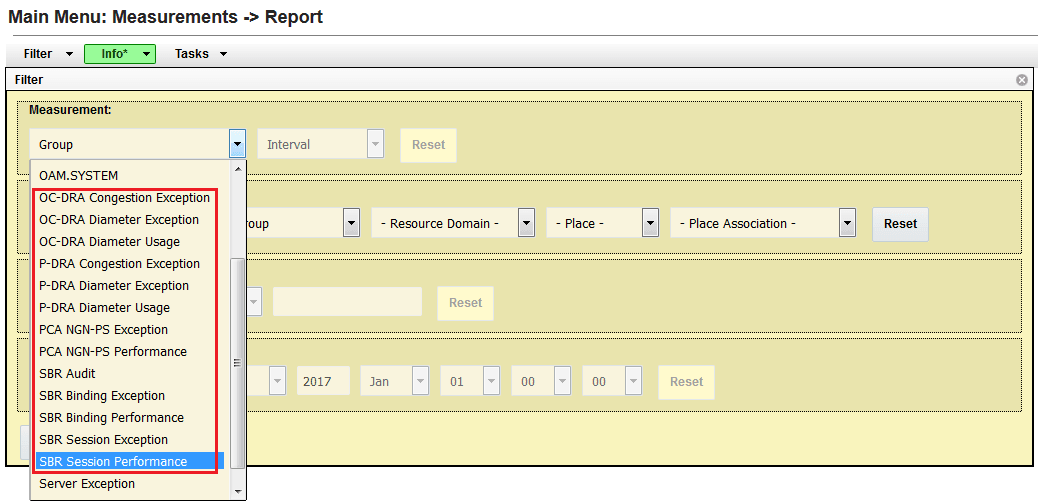
Task: Pick PCA NGN-PS Performance entry
Action: tap(113, 351)
